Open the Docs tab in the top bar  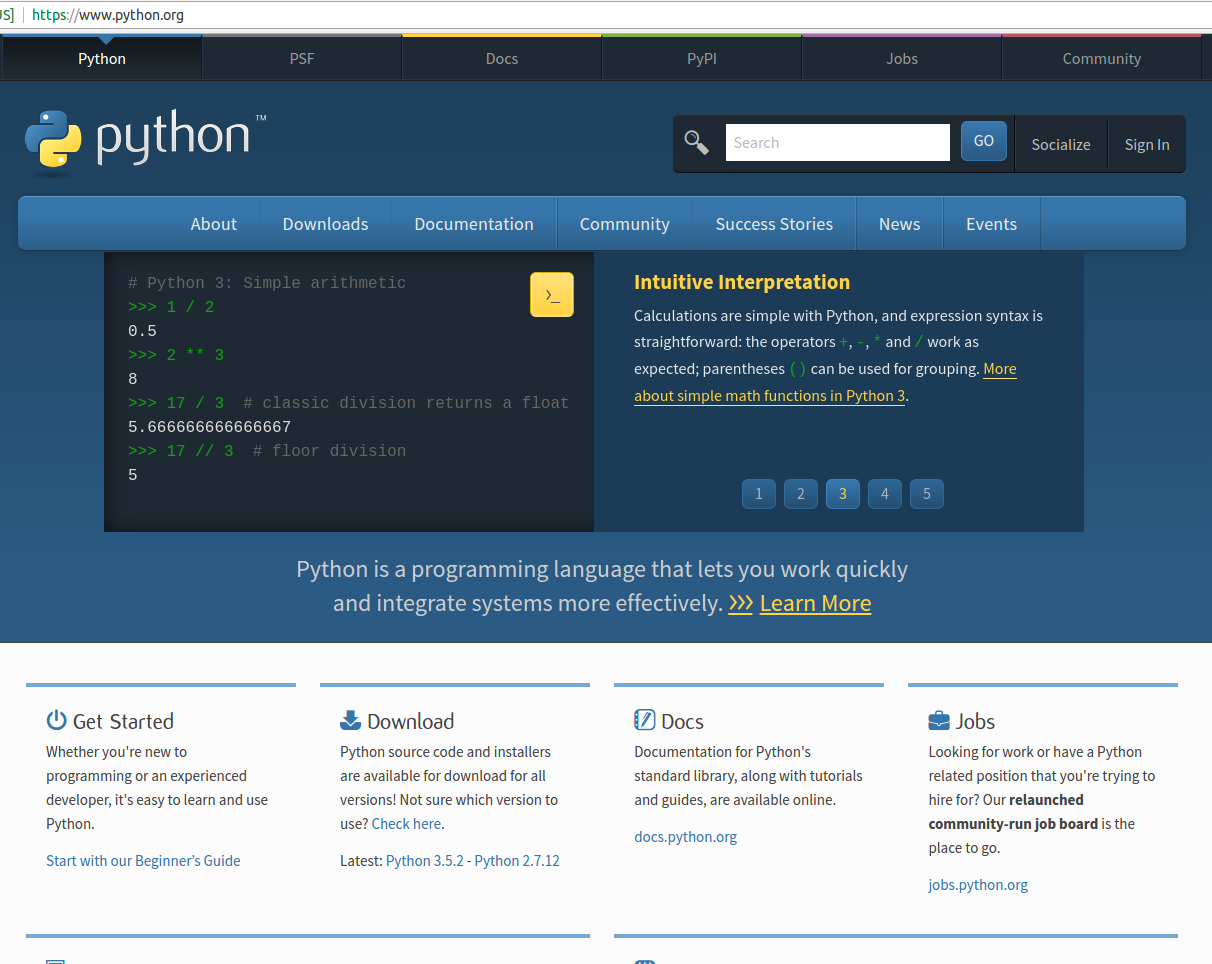click(502, 58)
